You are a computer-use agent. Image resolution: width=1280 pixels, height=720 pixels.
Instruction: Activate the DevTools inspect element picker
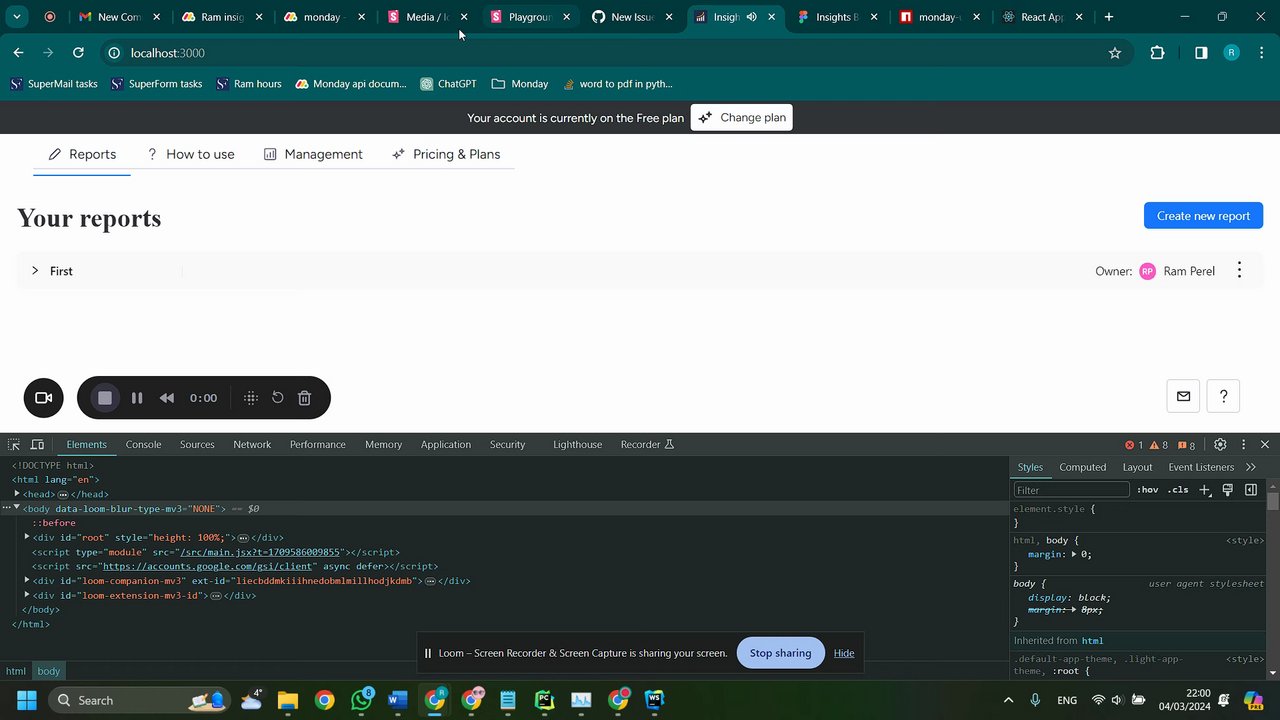[x=14, y=445]
